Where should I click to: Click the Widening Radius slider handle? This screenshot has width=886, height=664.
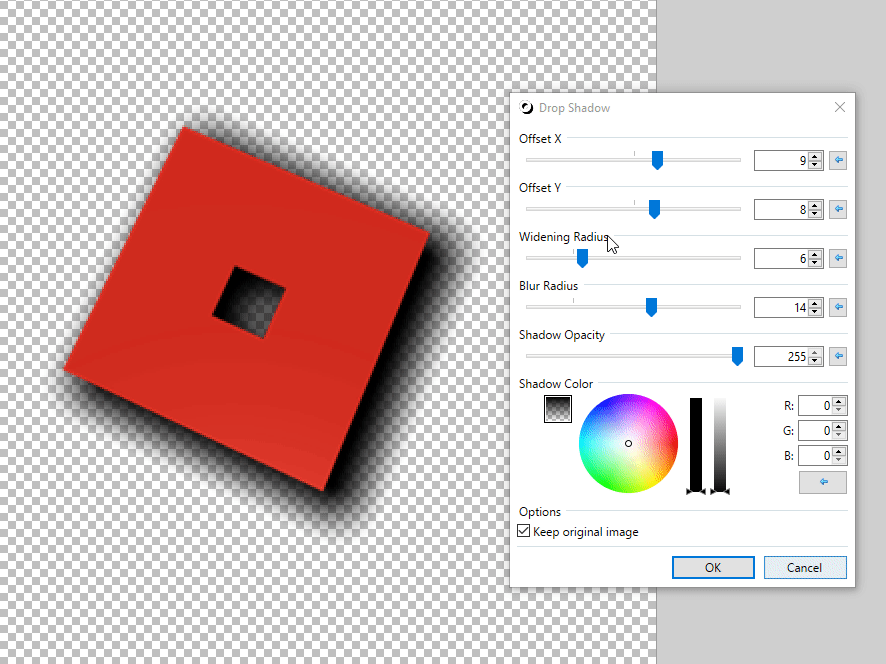pyautogui.click(x=583, y=257)
